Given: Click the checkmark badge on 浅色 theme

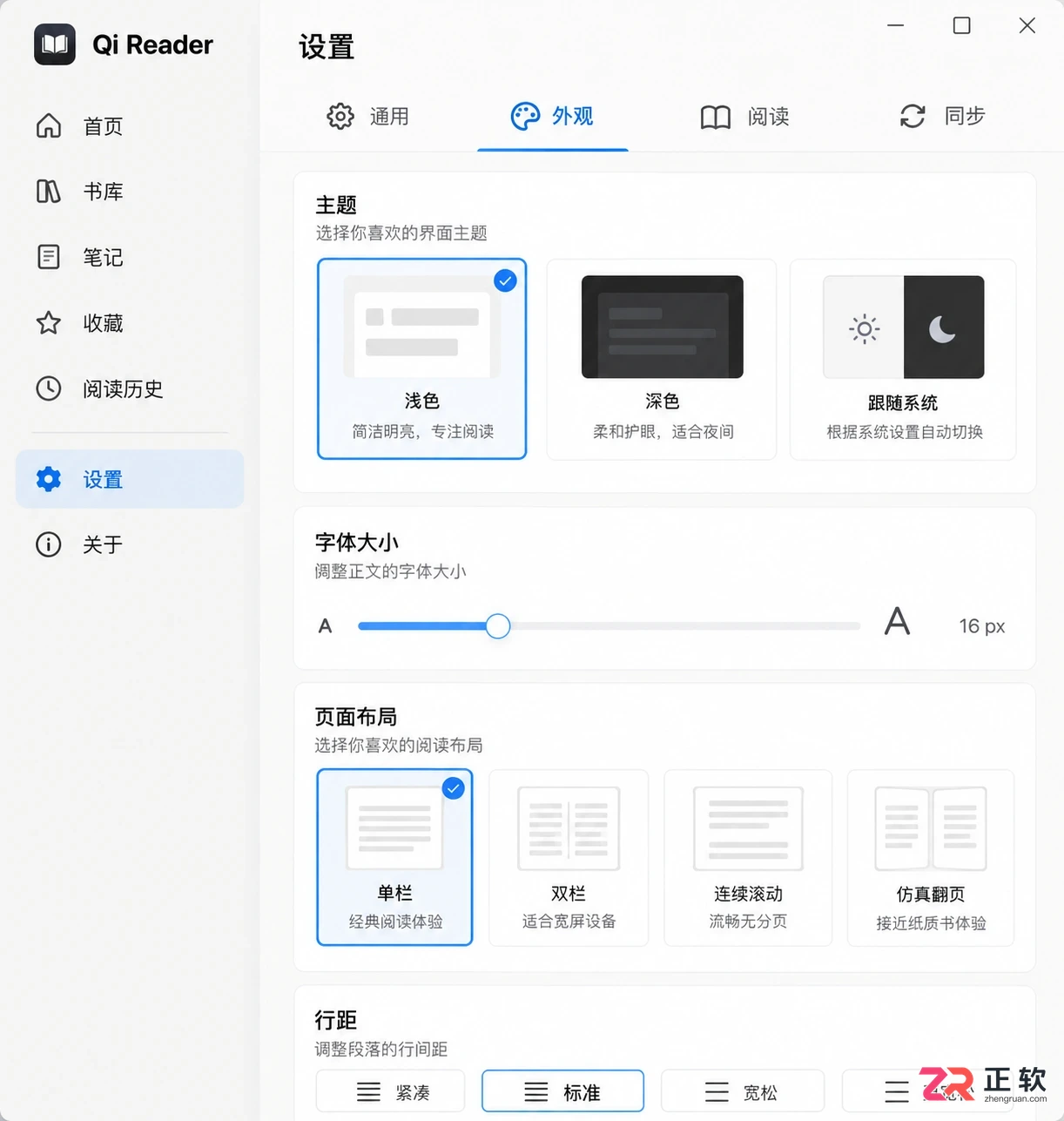Looking at the screenshot, I should click(x=505, y=280).
